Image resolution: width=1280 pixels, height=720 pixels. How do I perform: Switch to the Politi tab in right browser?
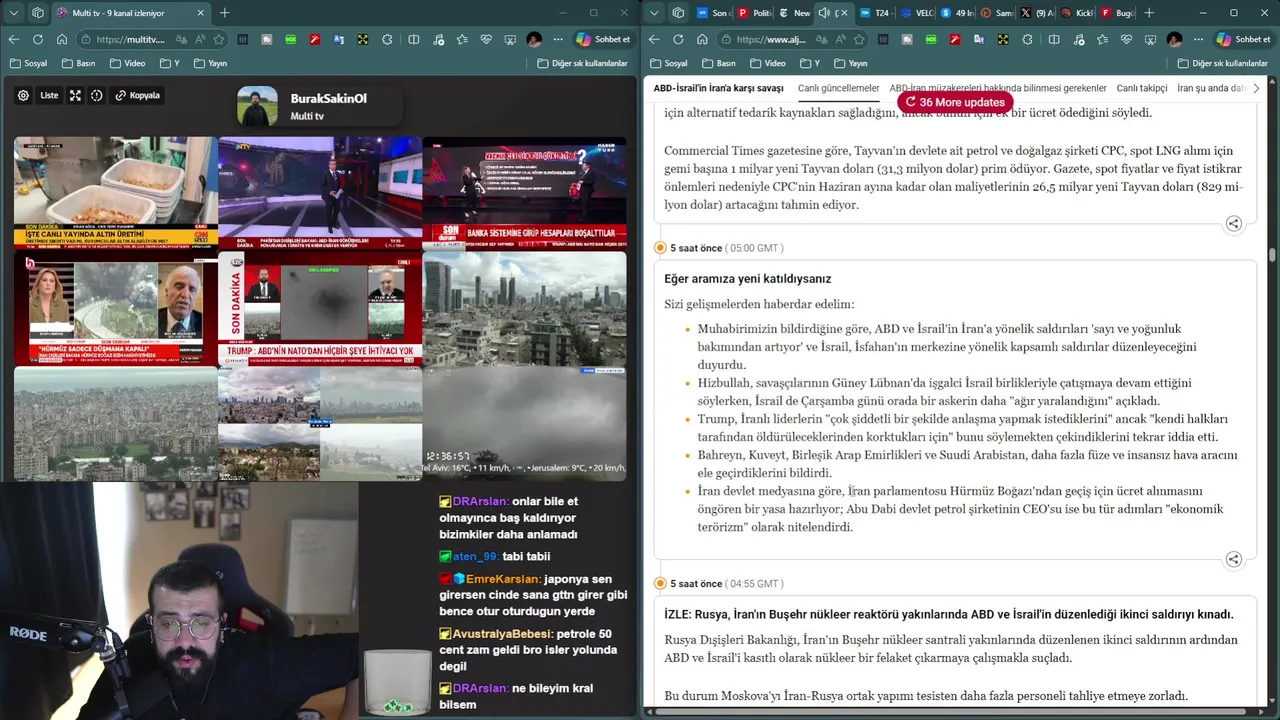[754, 13]
